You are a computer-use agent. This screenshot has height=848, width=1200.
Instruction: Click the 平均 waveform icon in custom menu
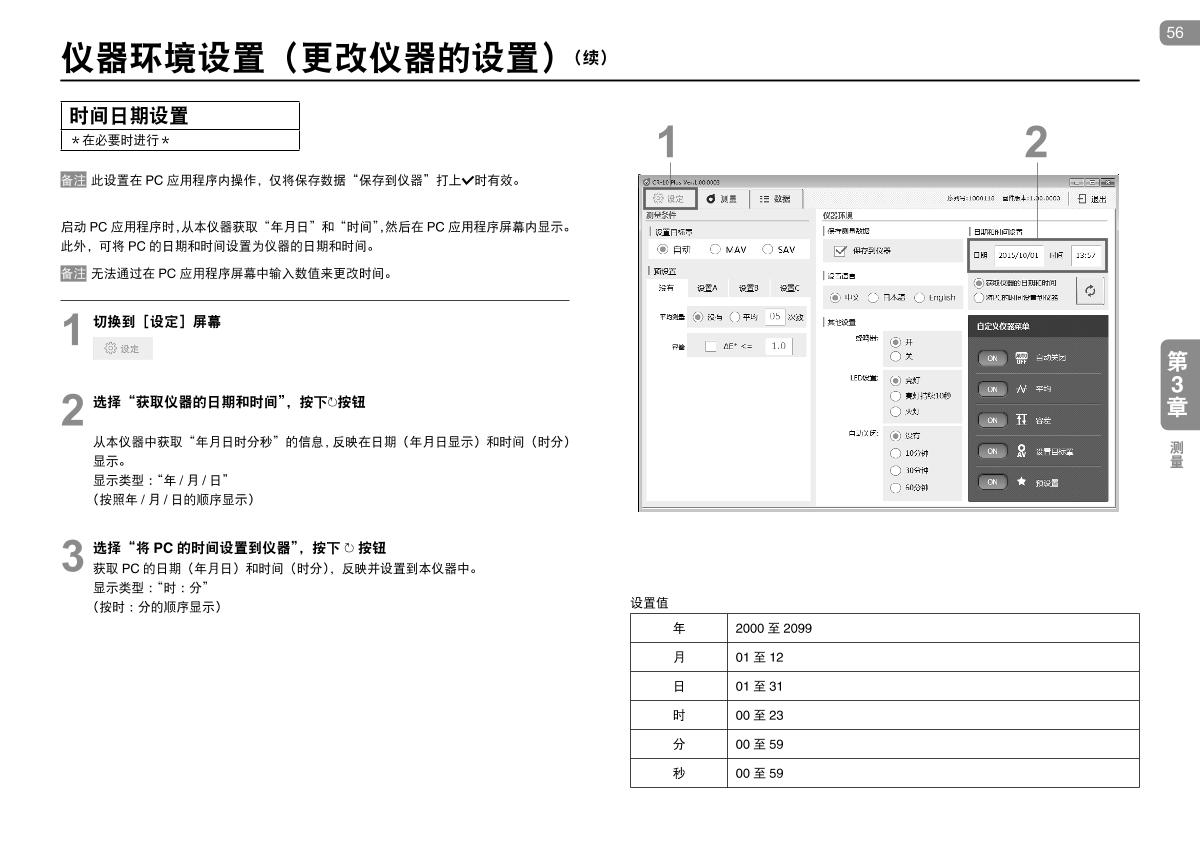[x=1022, y=389]
